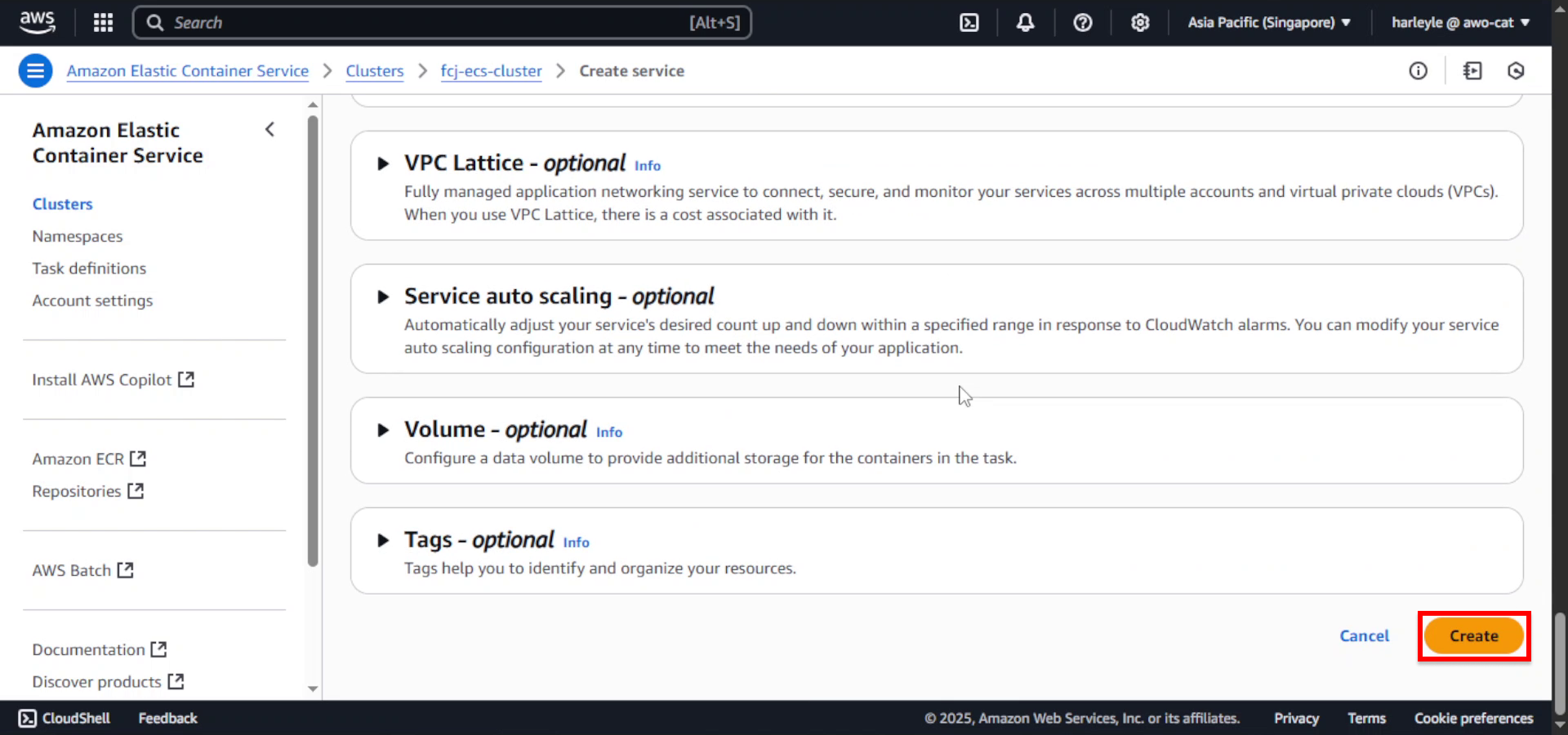Open the tutorials panel icon
This screenshot has height=735, width=1568.
tap(1472, 71)
